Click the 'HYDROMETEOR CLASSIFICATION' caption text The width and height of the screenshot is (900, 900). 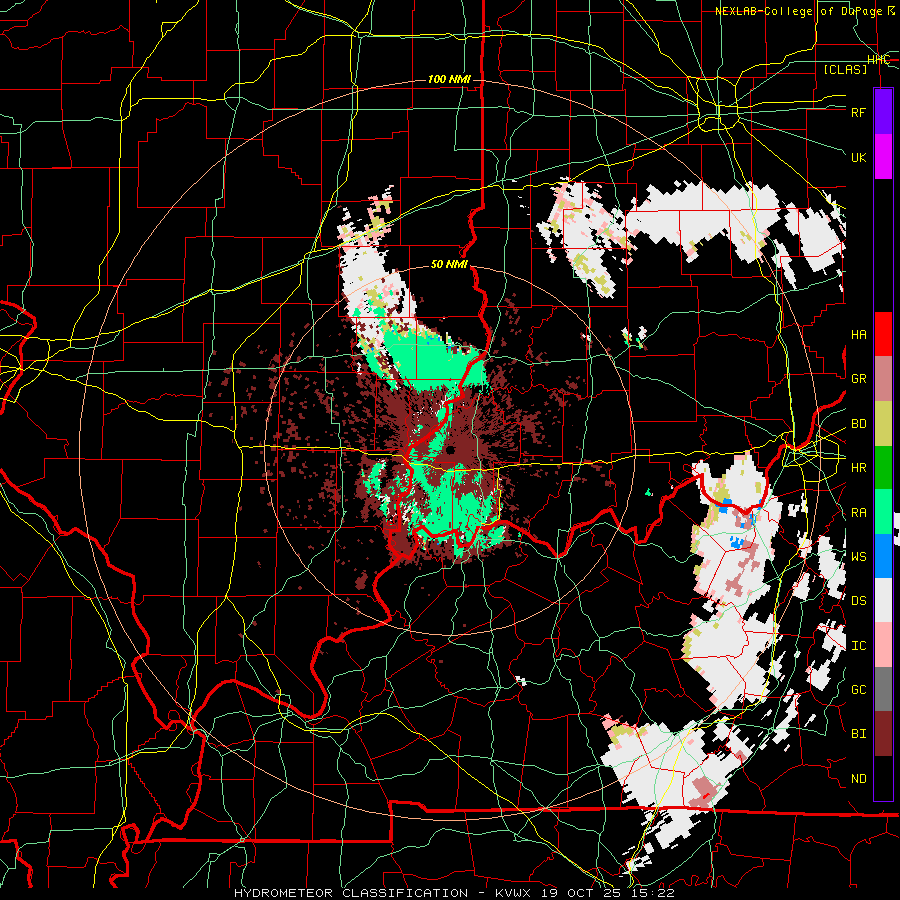tap(351, 893)
